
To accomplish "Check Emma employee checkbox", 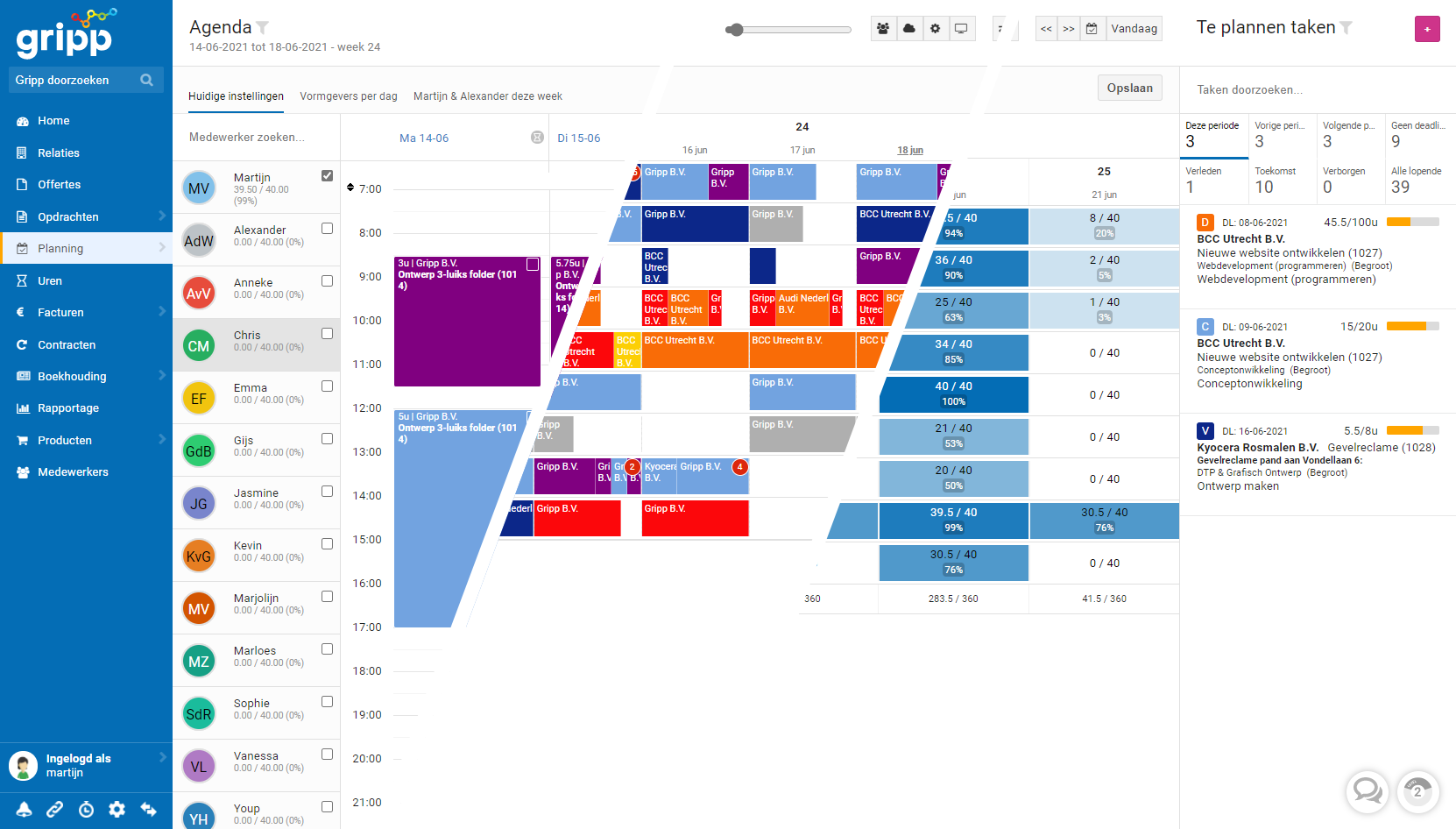I will click(x=327, y=386).
